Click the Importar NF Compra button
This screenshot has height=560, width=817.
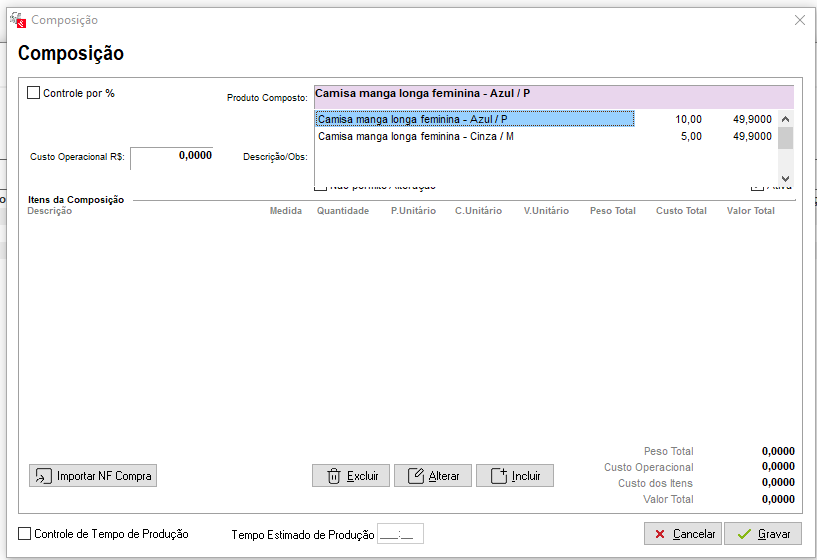(x=93, y=476)
